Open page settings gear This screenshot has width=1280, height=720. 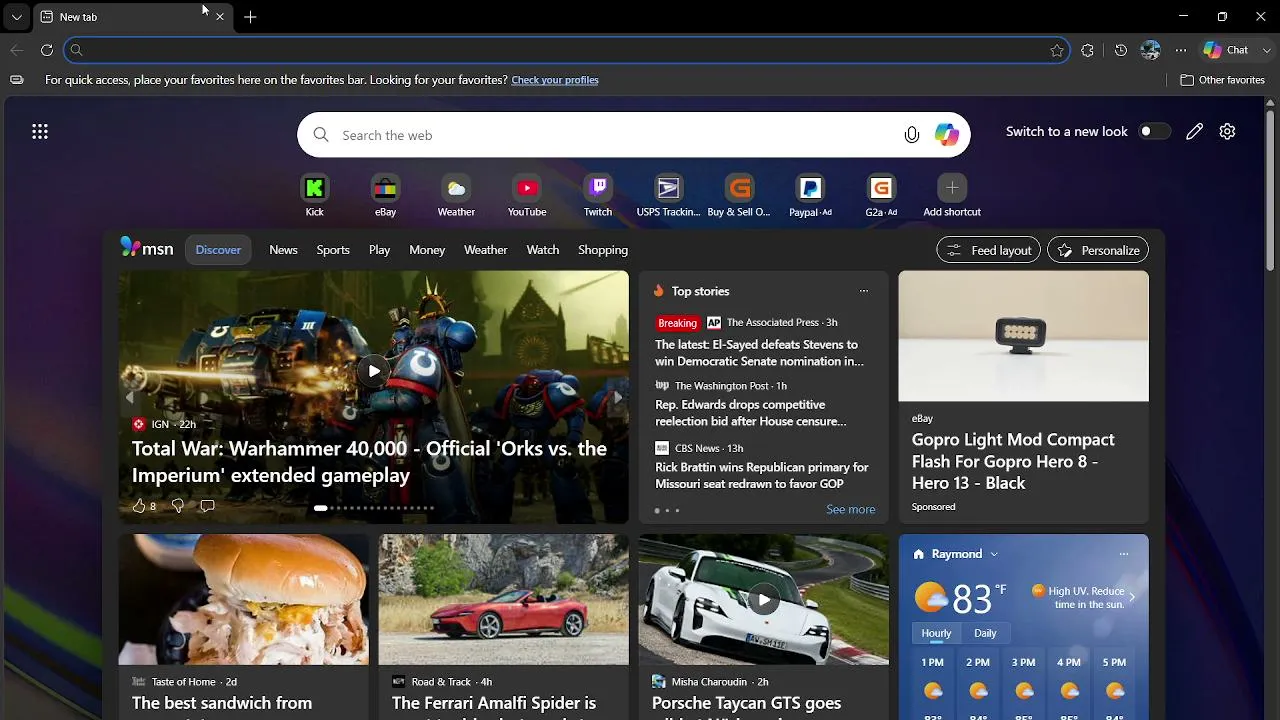coord(1228,132)
